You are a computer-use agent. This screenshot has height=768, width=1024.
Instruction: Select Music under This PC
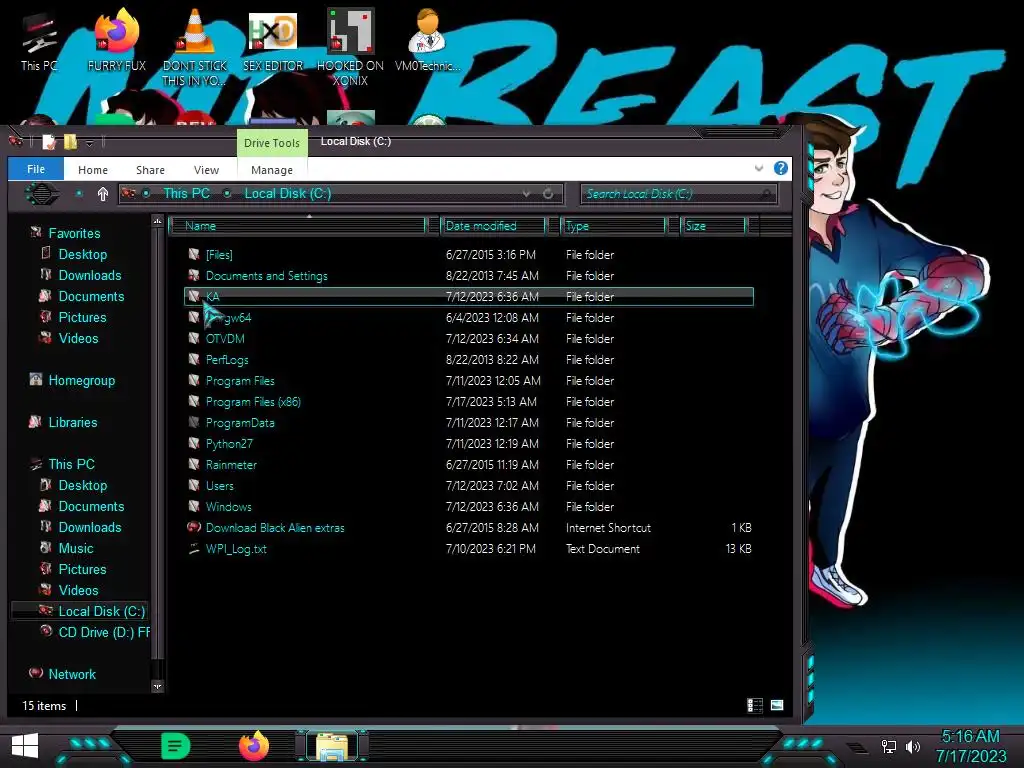click(76, 548)
